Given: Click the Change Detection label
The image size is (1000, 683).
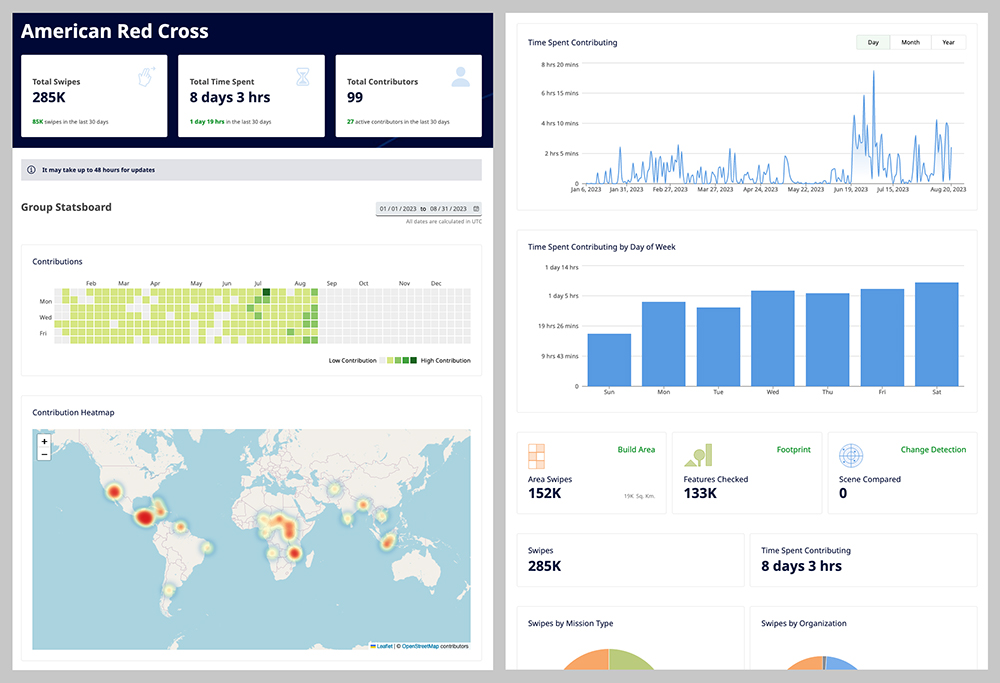Looking at the screenshot, I should (933, 450).
